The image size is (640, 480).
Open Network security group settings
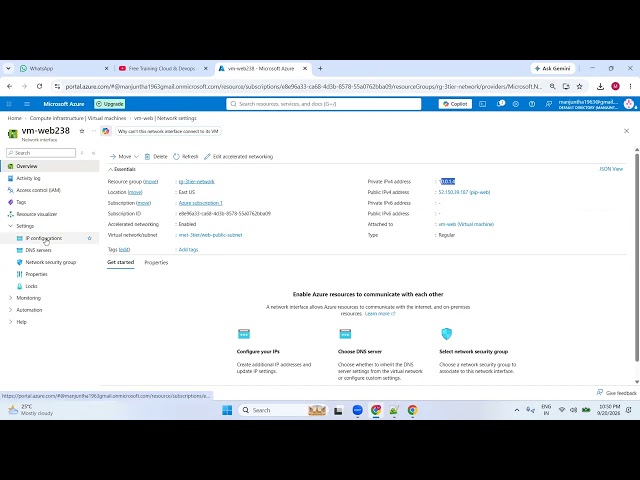(x=51, y=262)
